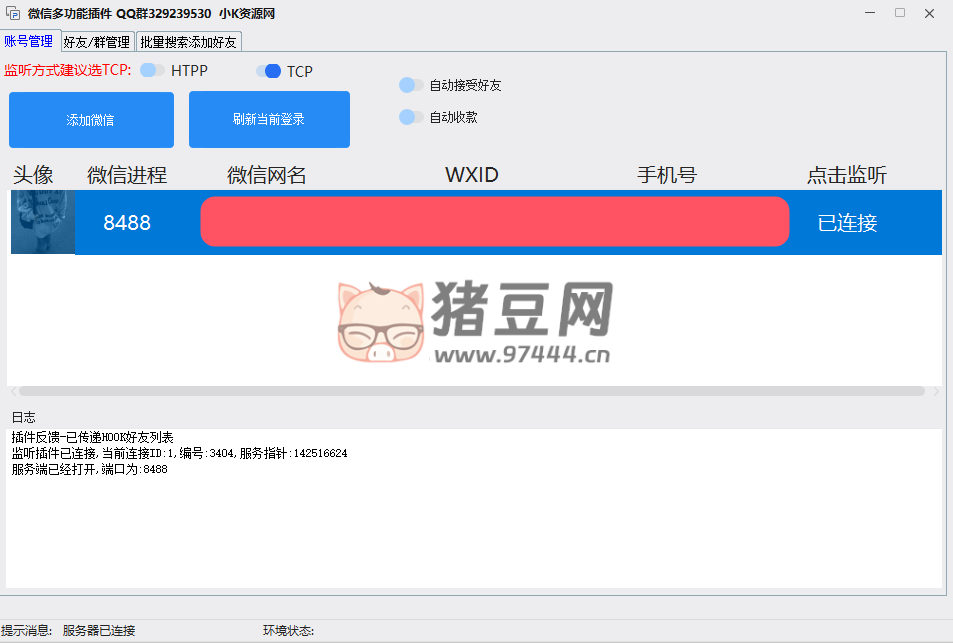953x643 pixels.
Task: Click the right arrow of the horizontal scrollbar
Action: click(x=936, y=391)
